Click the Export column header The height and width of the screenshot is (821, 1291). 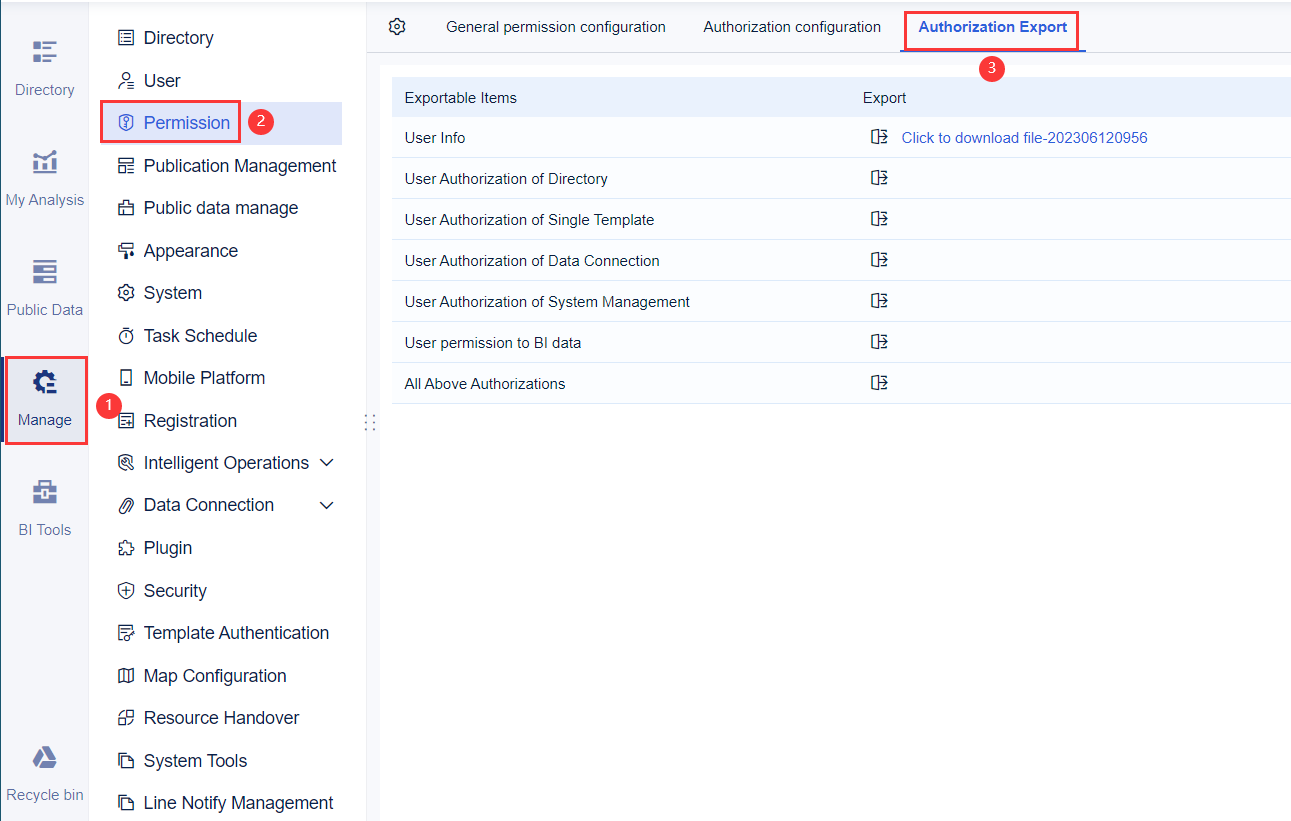(885, 98)
